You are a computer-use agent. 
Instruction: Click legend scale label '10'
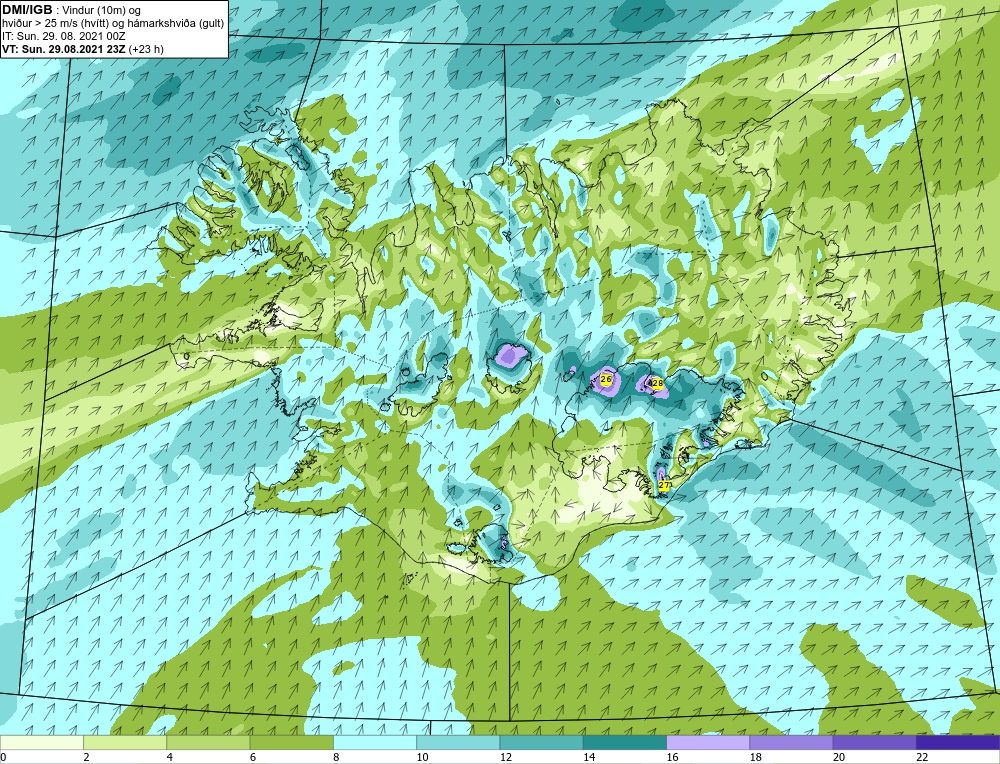coord(422,757)
